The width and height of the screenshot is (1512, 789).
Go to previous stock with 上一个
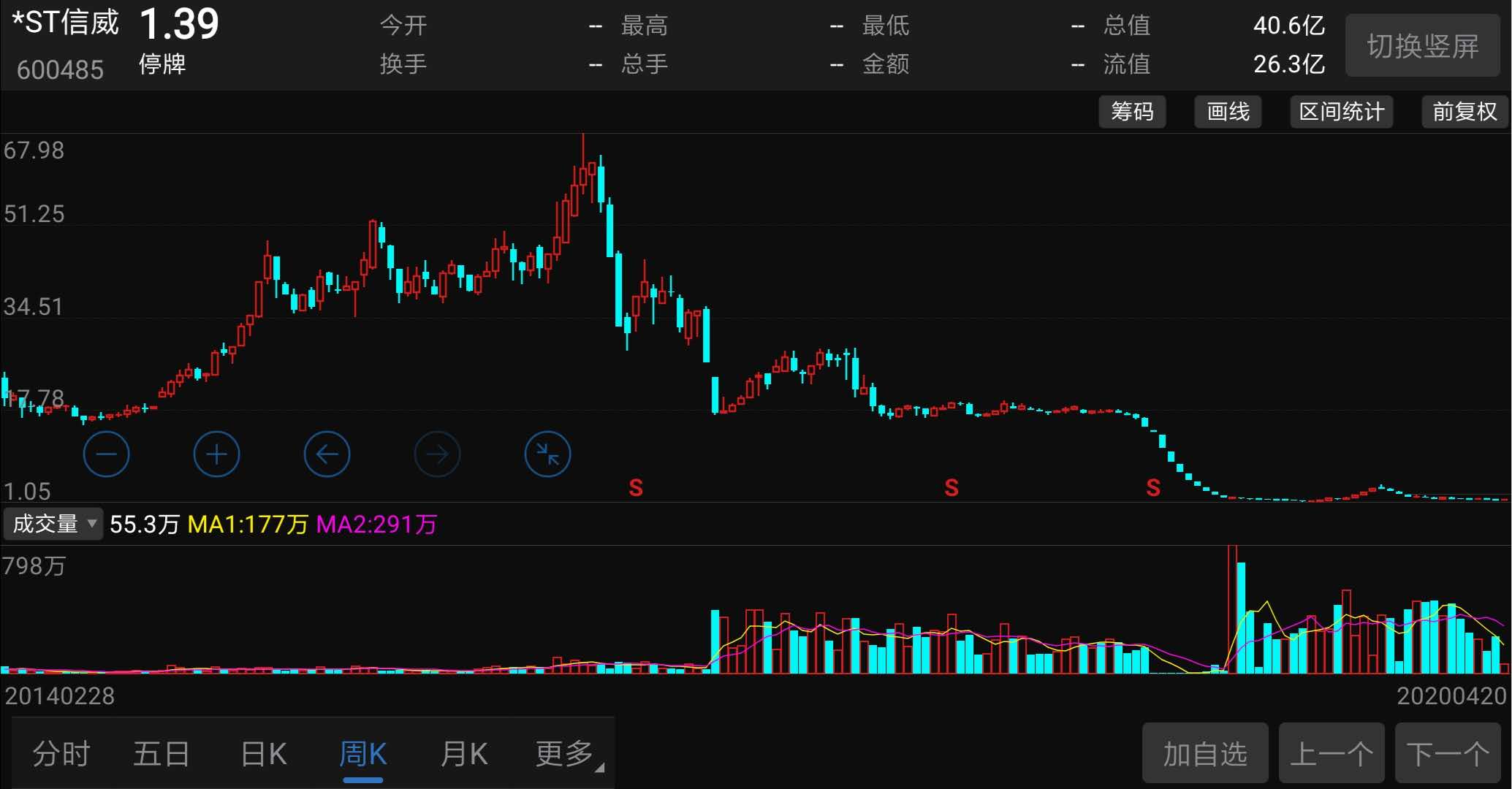(1331, 753)
